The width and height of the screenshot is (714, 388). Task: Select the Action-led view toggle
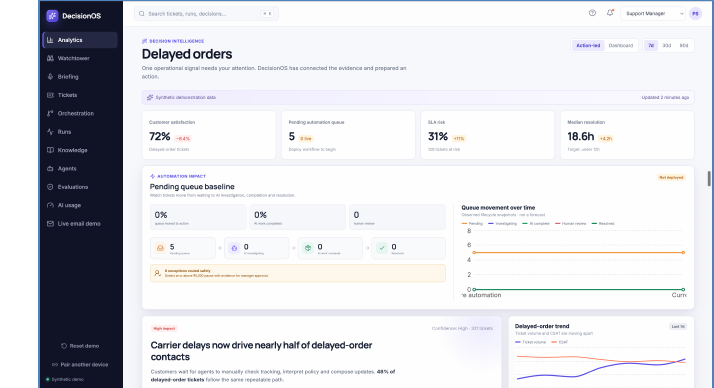pyautogui.click(x=588, y=46)
